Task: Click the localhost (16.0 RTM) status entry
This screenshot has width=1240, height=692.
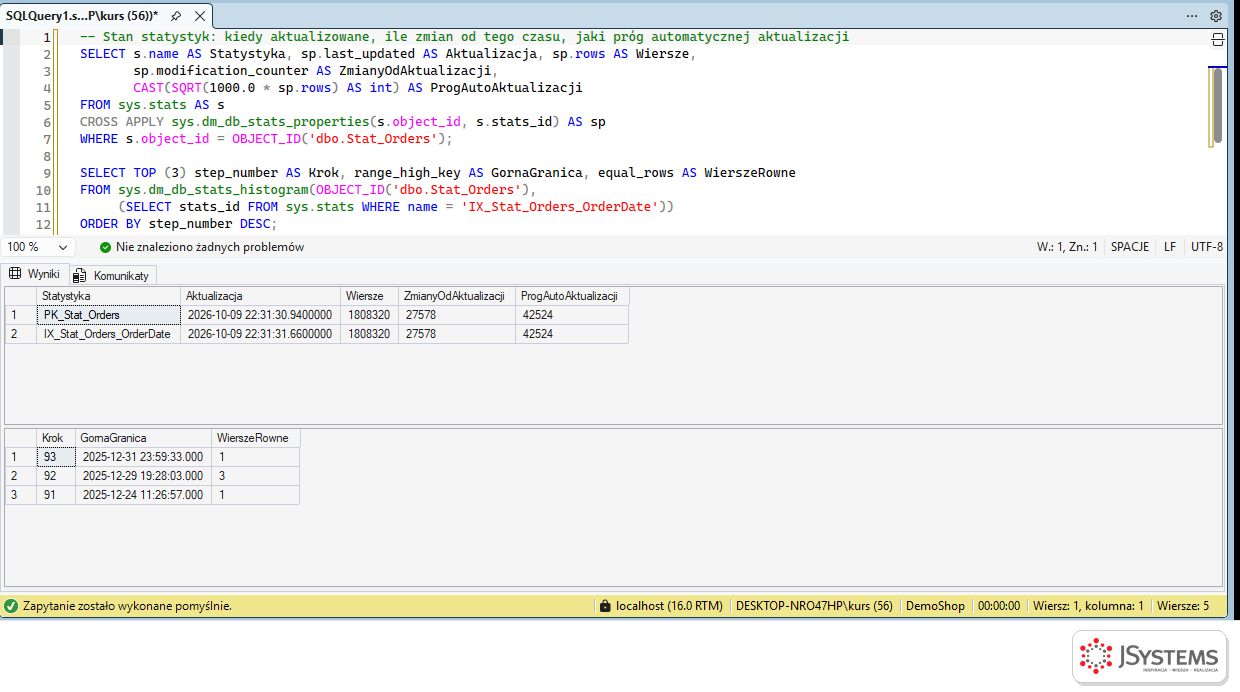Action: point(669,606)
